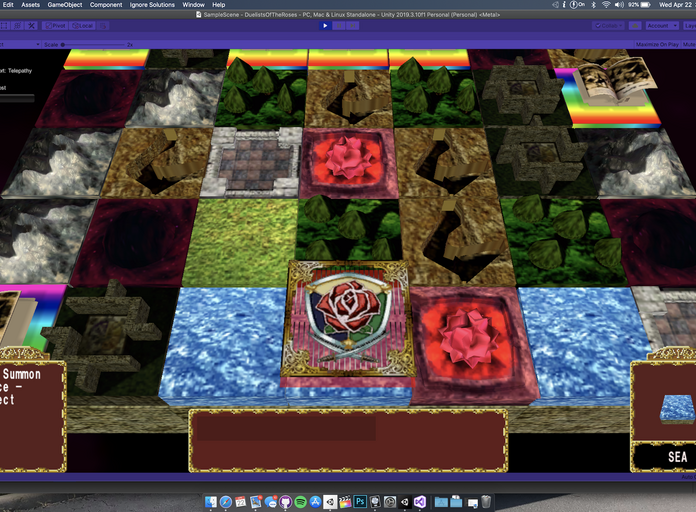Click the Bluetooth status icon
This screenshot has height=512, width=696.
tap(593, 5)
